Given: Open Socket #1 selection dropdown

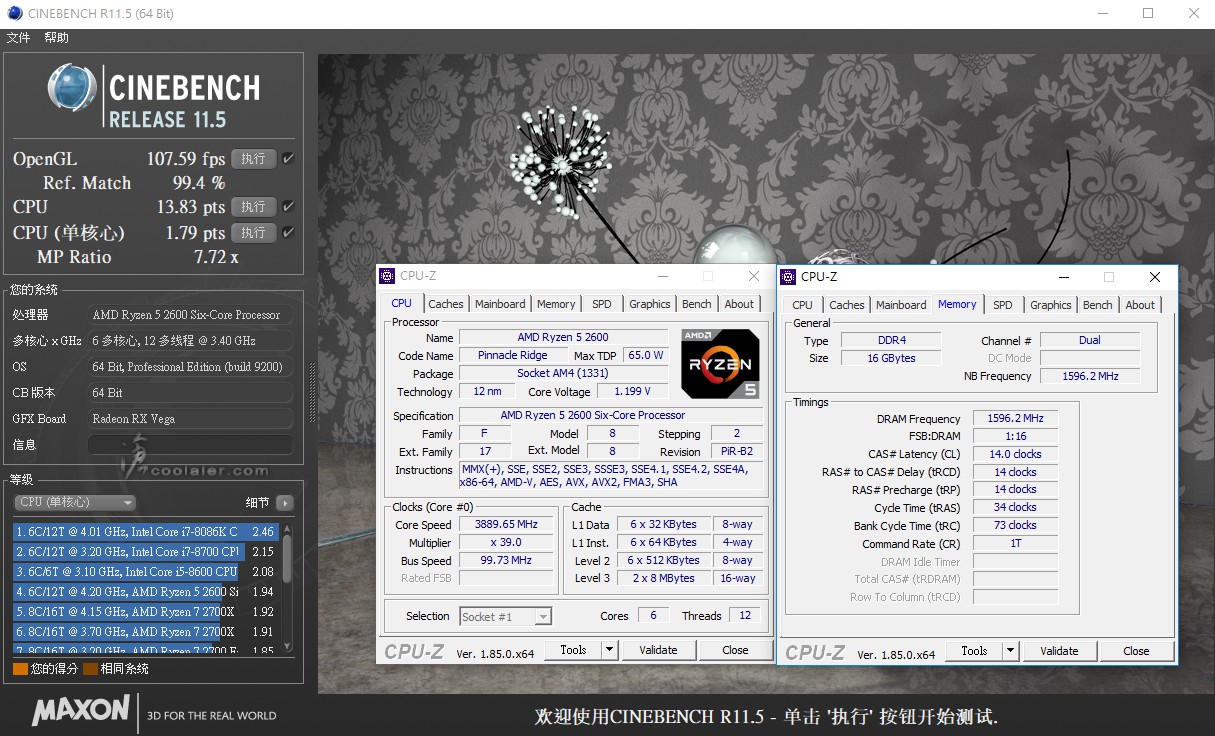Looking at the screenshot, I should click(x=505, y=617).
